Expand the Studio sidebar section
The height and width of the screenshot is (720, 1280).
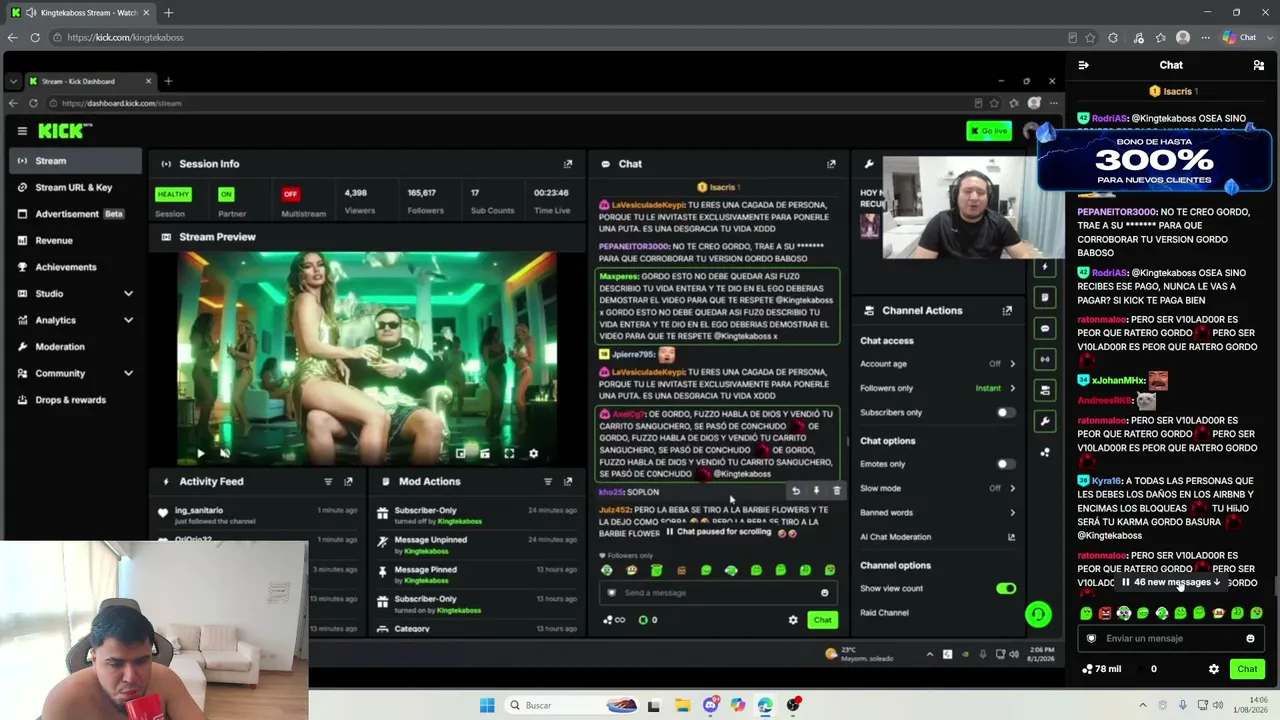point(128,294)
